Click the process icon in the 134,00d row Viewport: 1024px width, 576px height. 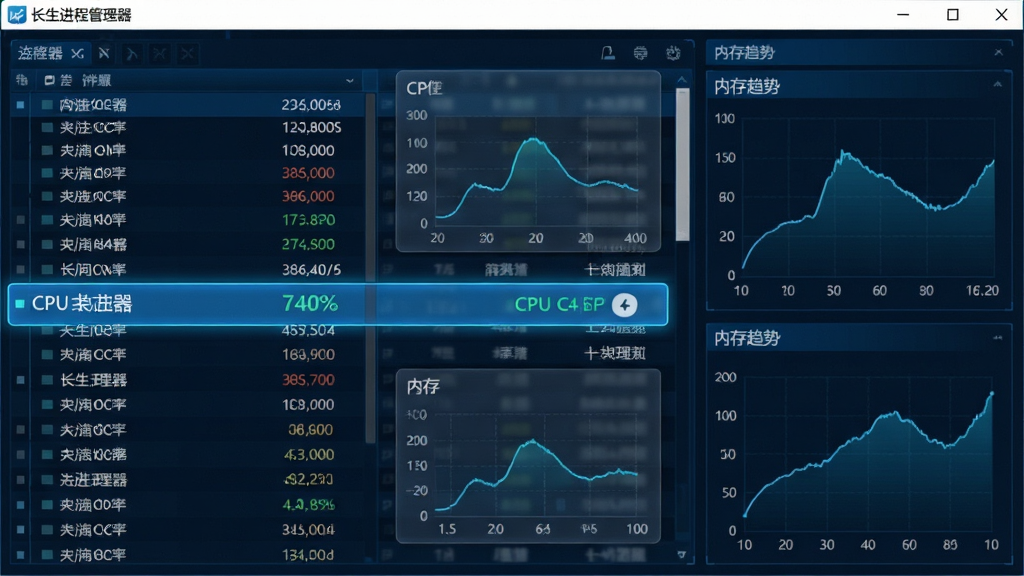47,555
